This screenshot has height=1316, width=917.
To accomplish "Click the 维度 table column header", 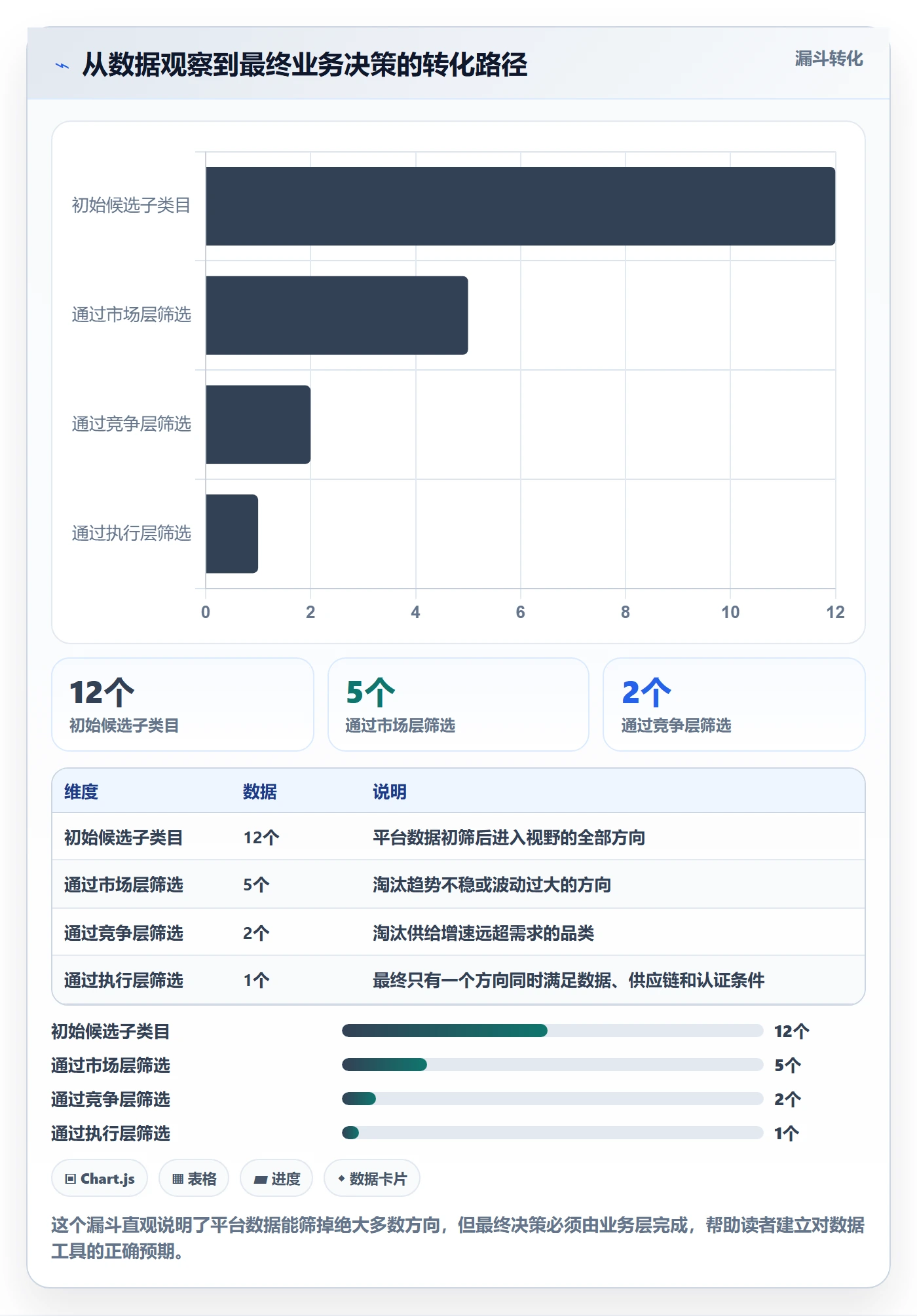I will pos(81,792).
